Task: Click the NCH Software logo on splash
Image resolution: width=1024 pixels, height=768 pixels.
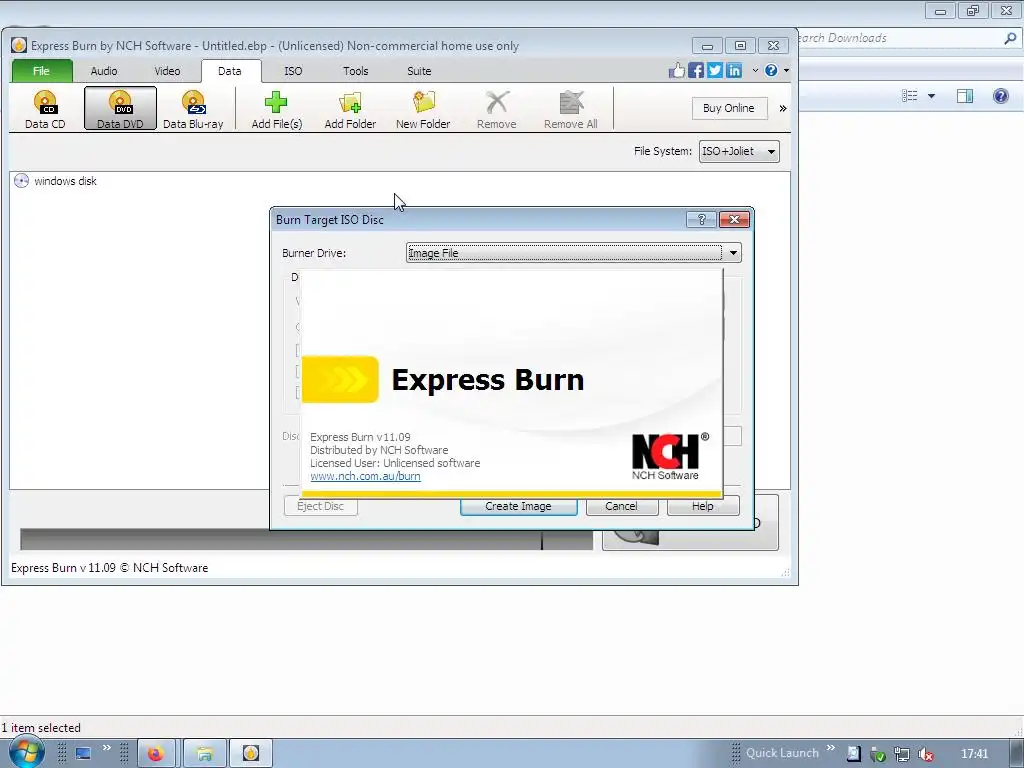Action: 669,456
